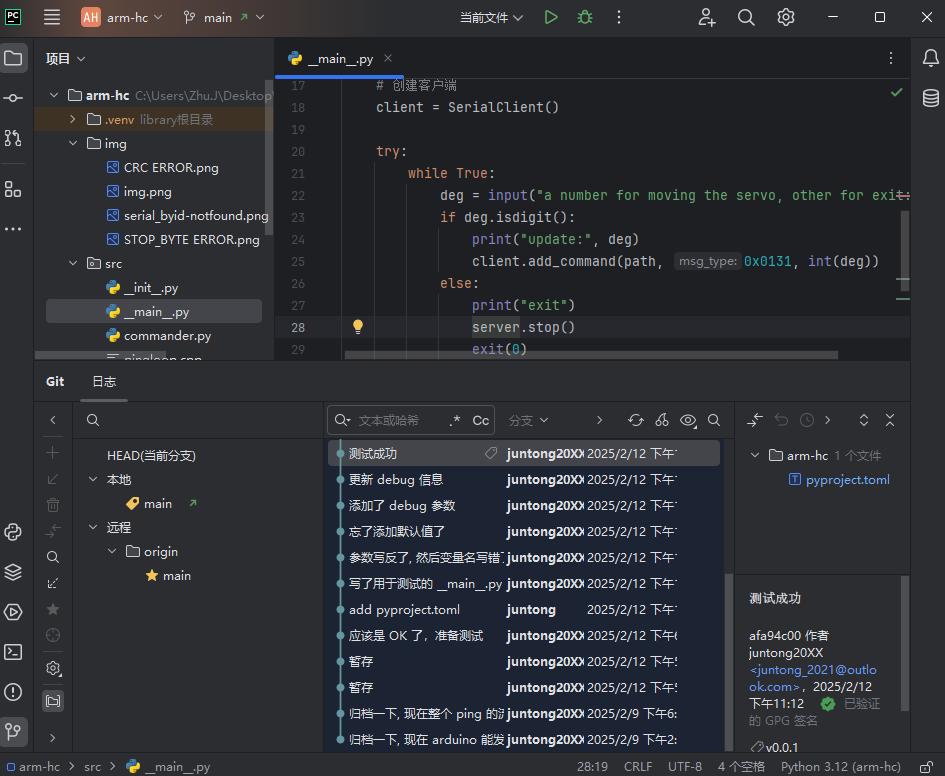Screen dimensions: 945x776
Task: Collapse the 远程 branches node
Action: (93, 527)
